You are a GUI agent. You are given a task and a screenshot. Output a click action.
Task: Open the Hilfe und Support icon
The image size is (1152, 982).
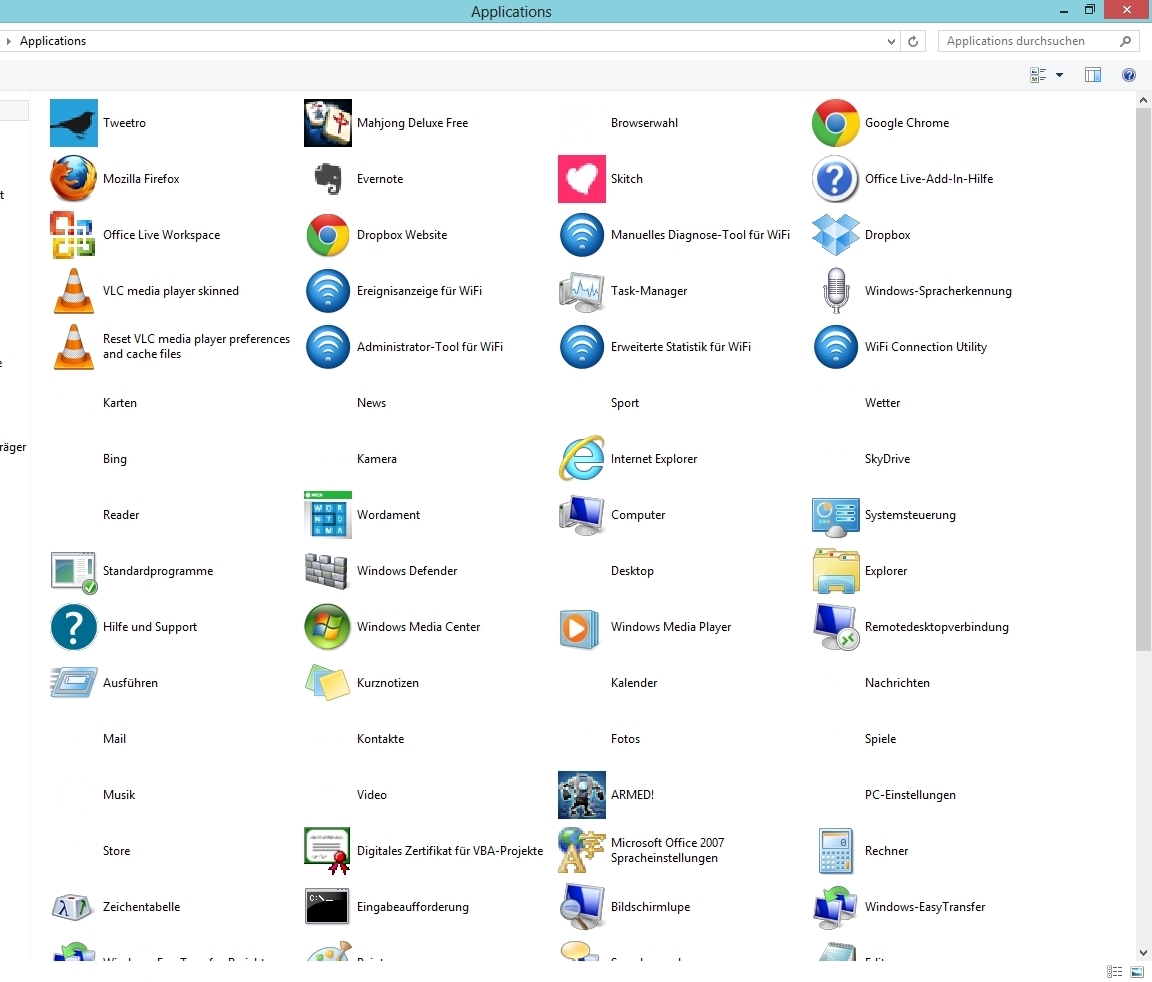click(73, 627)
